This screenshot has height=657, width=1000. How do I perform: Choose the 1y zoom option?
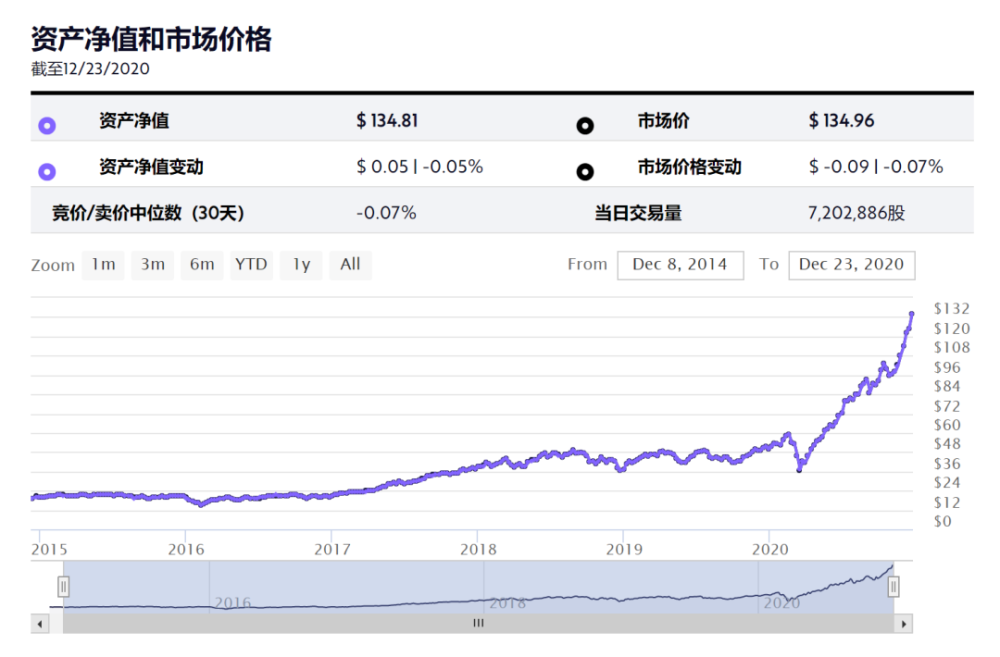tap(301, 265)
